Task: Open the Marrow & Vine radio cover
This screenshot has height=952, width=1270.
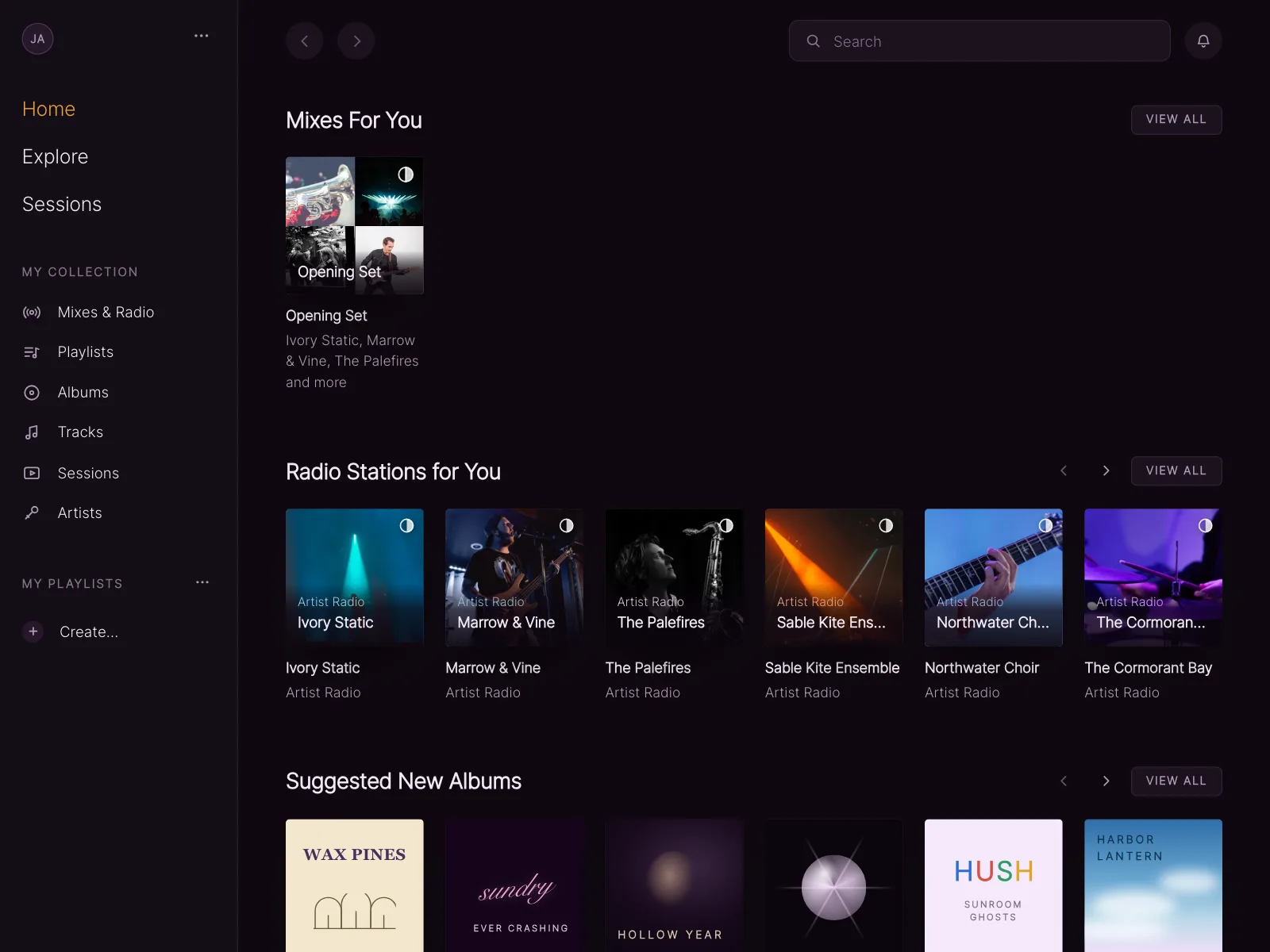Action: click(x=514, y=578)
